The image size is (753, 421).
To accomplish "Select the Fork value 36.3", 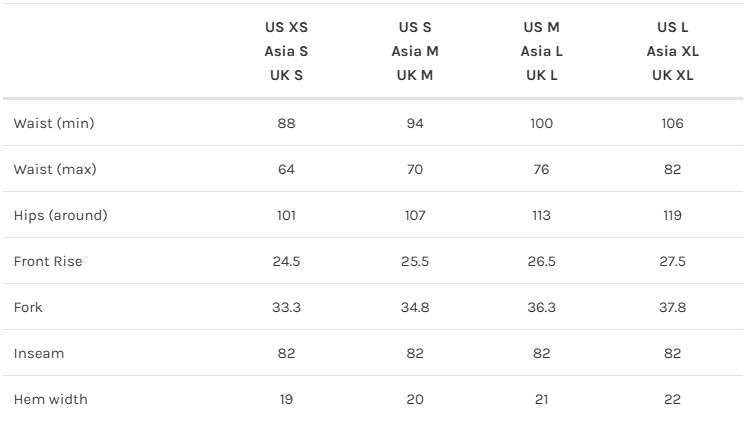I will pyautogui.click(x=542, y=307).
